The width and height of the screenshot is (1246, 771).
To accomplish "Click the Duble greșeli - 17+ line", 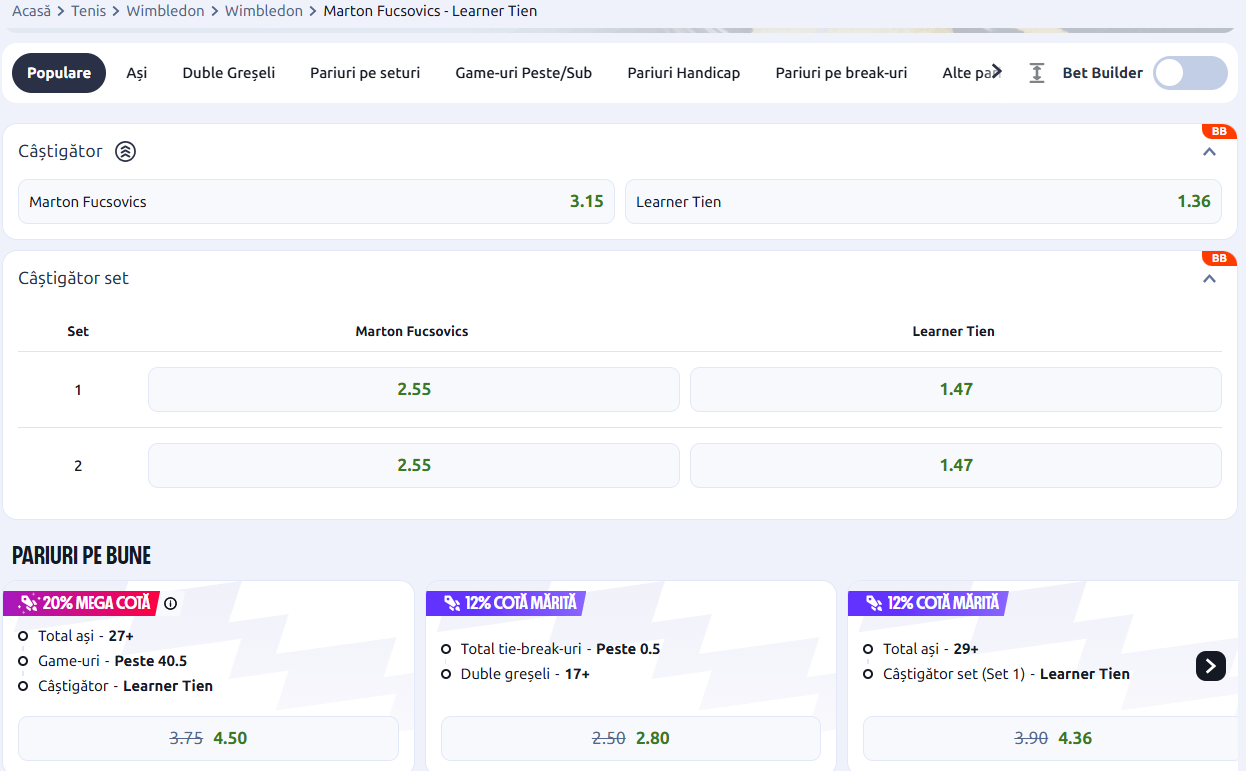I will click(x=525, y=674).
